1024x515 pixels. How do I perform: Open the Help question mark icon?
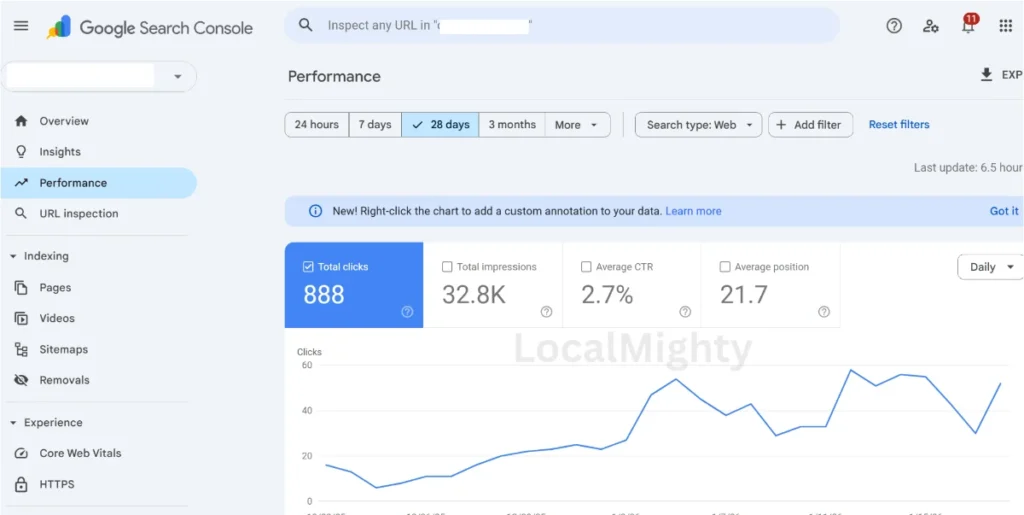[x=893, y=26]
